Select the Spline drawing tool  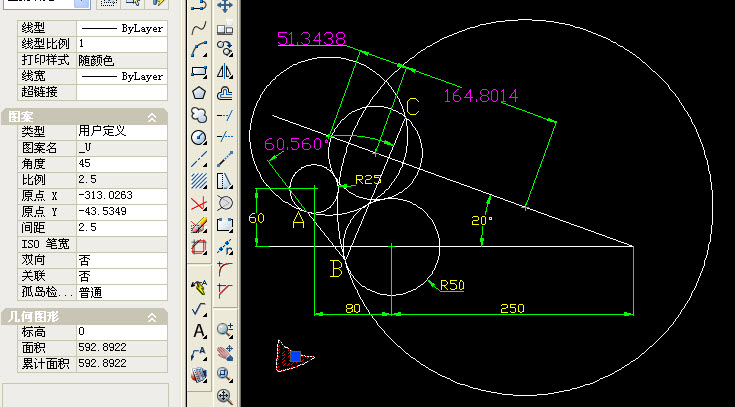pos(199,28)
